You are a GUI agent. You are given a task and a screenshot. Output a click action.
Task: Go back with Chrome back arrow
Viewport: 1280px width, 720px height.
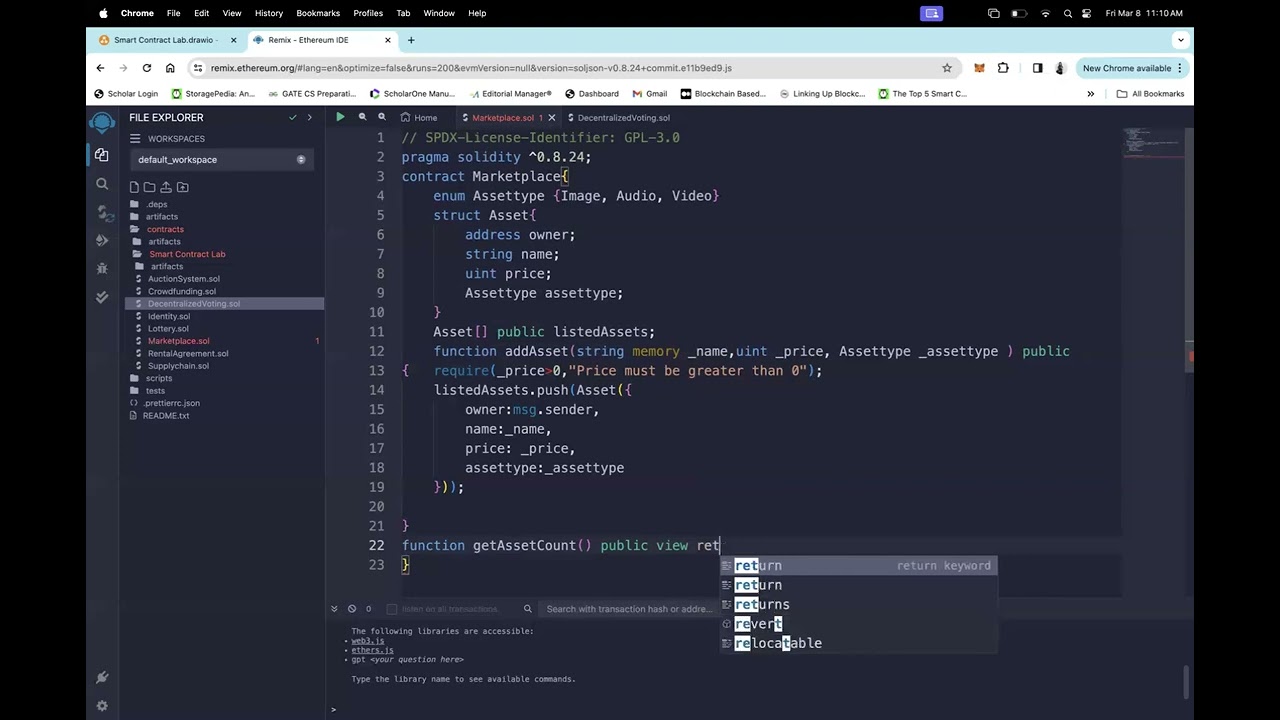(x=100, y=68)
